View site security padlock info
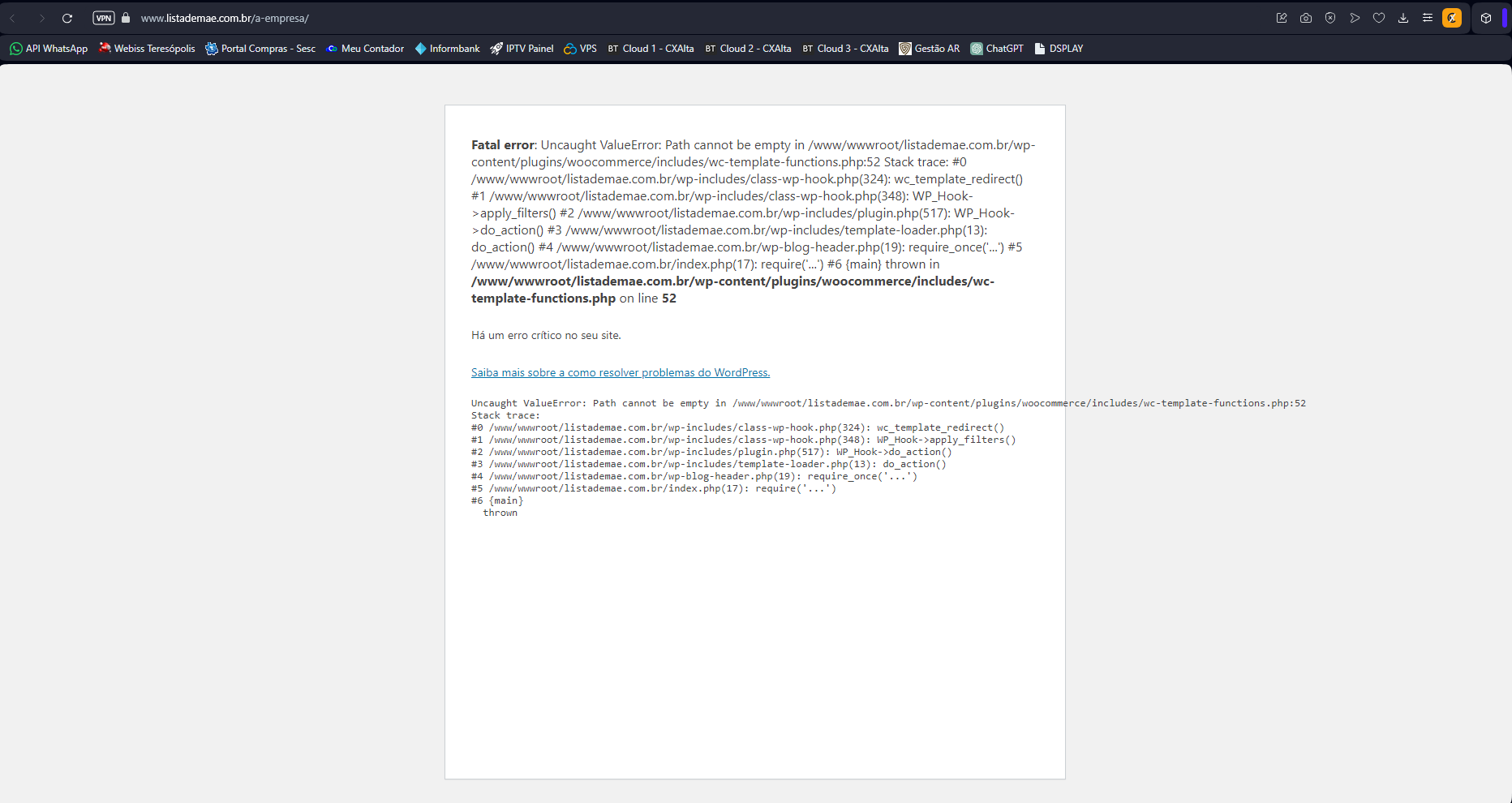 (126, 18)
